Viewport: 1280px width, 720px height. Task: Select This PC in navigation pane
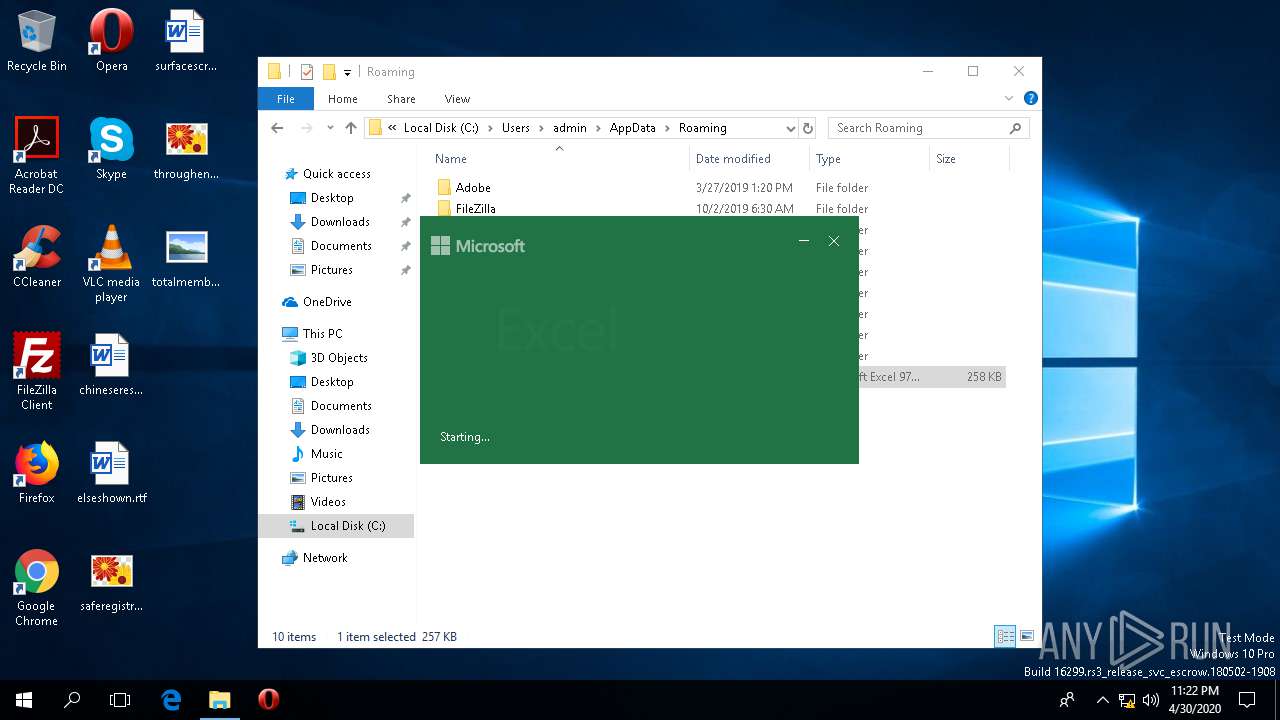[322, 334]
